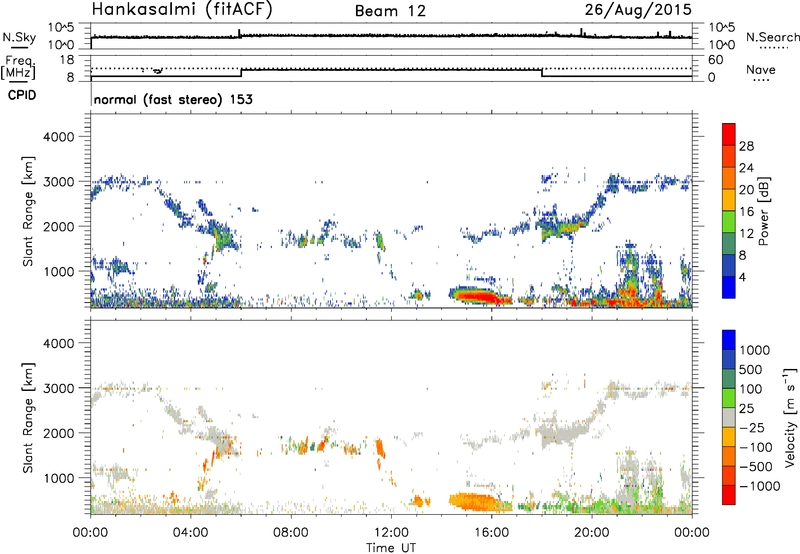Click the "16:00" time axis label
This screenshot has height=554, width=800.
491,533
